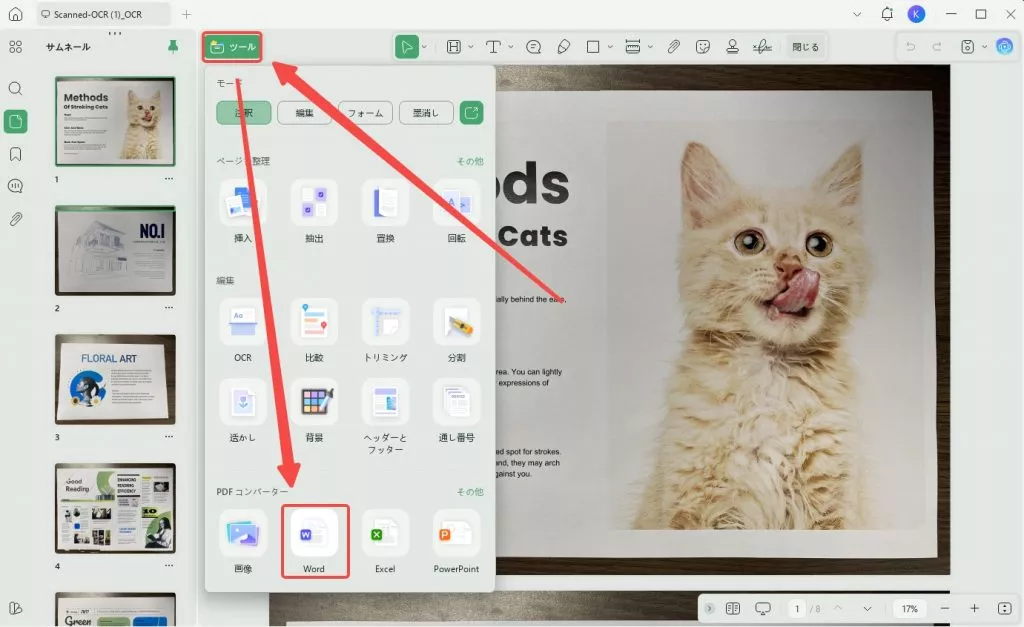Expand the measurement tool dropdown arrow
Viewport: 1024px width, 627px height.
tap(650, 47)
